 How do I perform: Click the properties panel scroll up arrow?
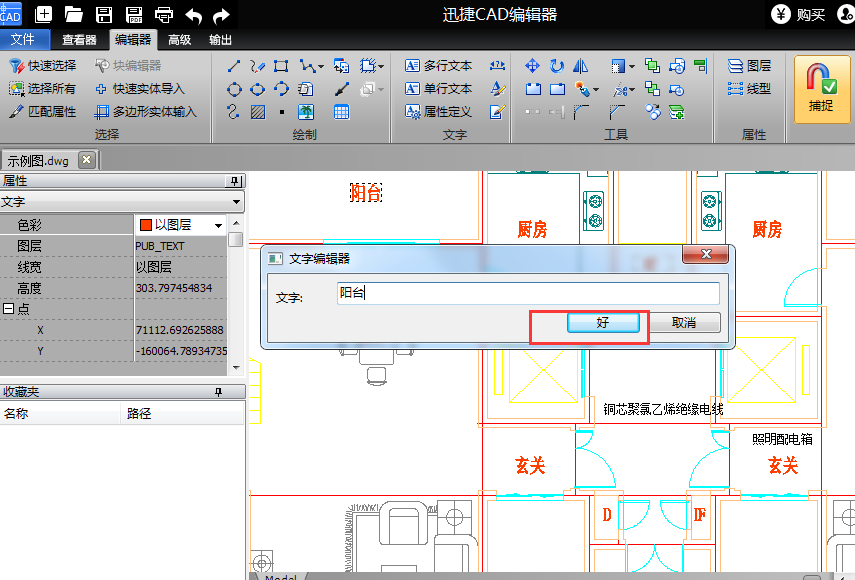236,223
